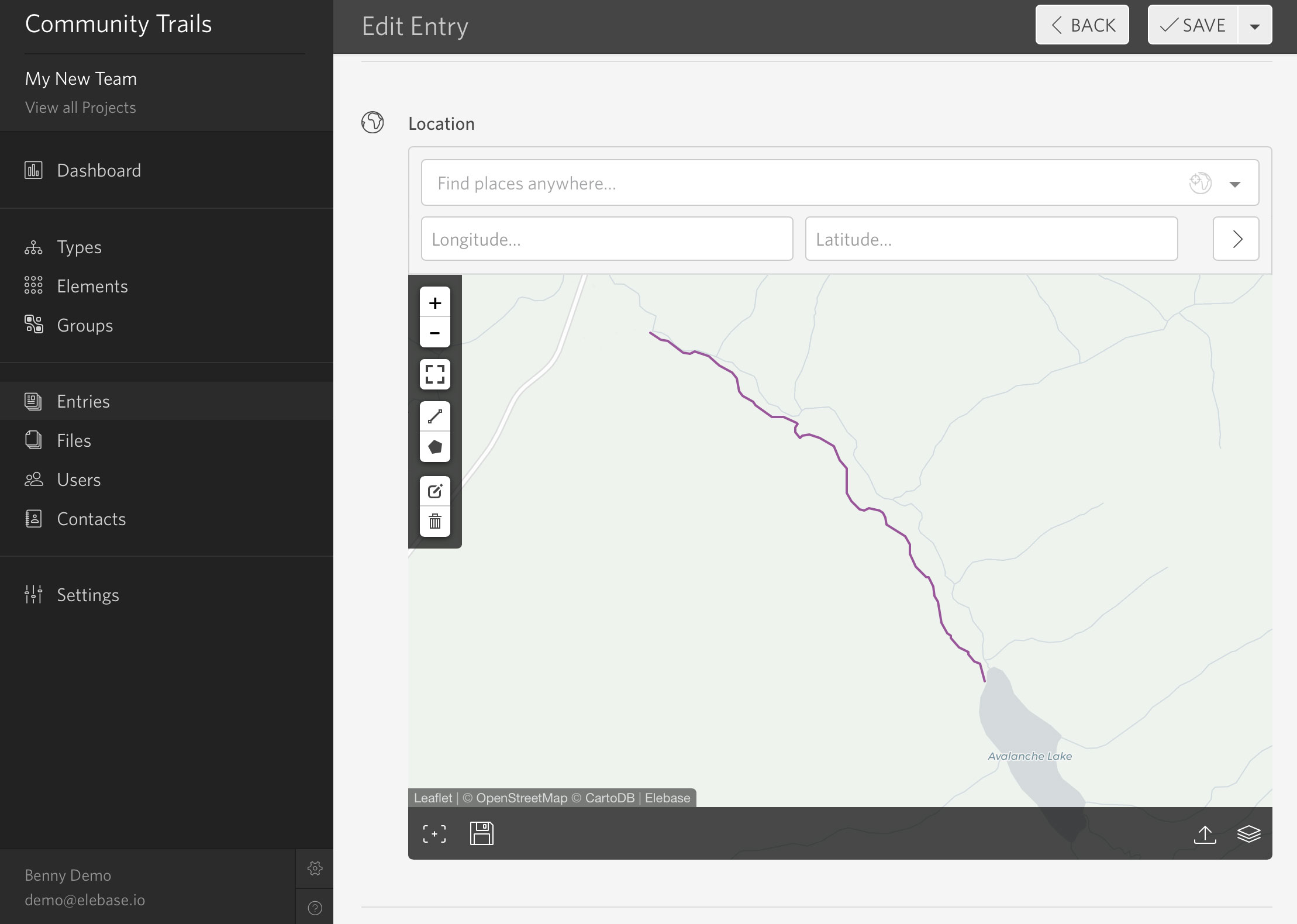
Task: Click the floppy disk save icon below map
Action: coord(482,833)
